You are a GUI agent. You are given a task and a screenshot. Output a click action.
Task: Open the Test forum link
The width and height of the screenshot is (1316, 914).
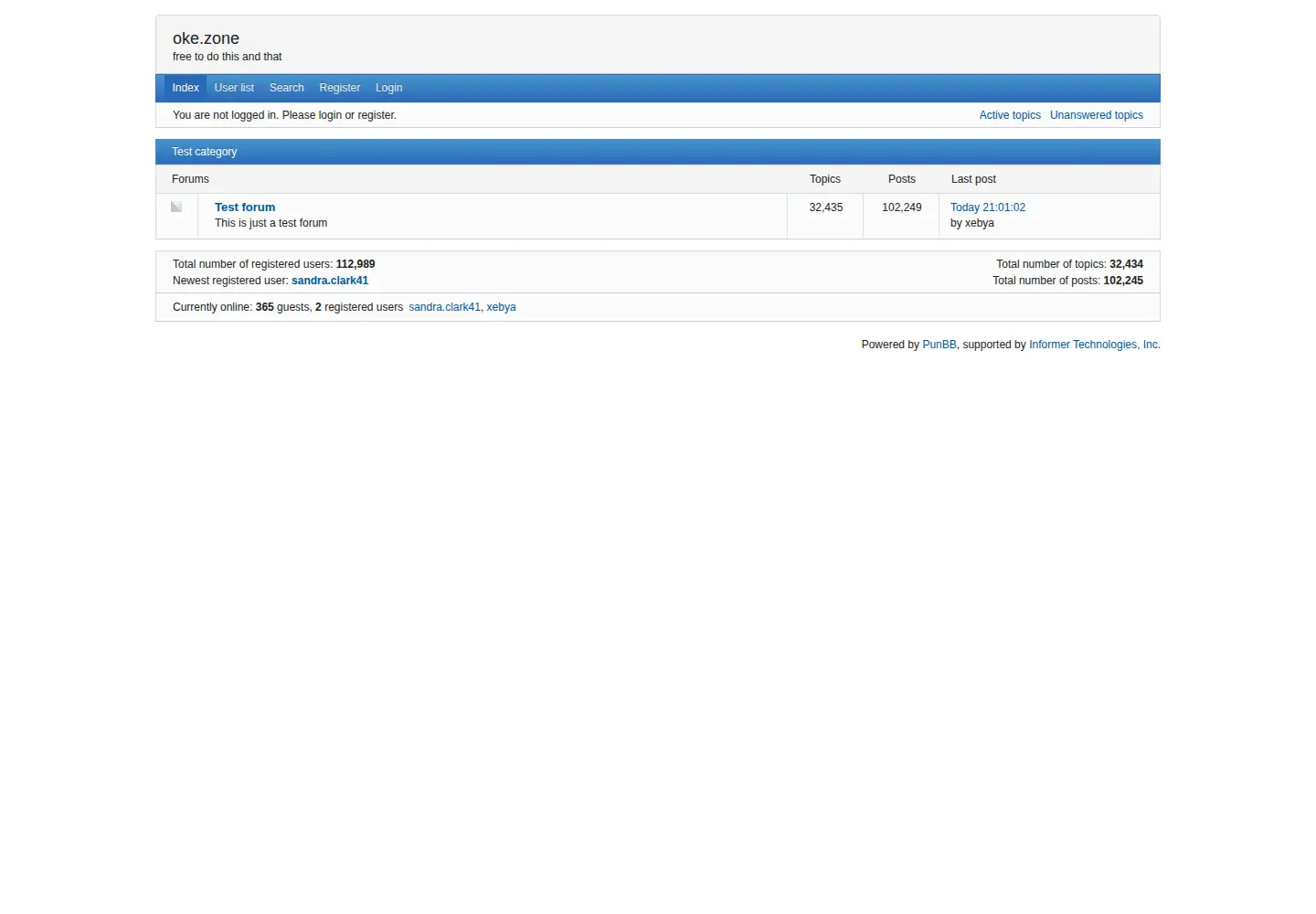click(245, 207)
